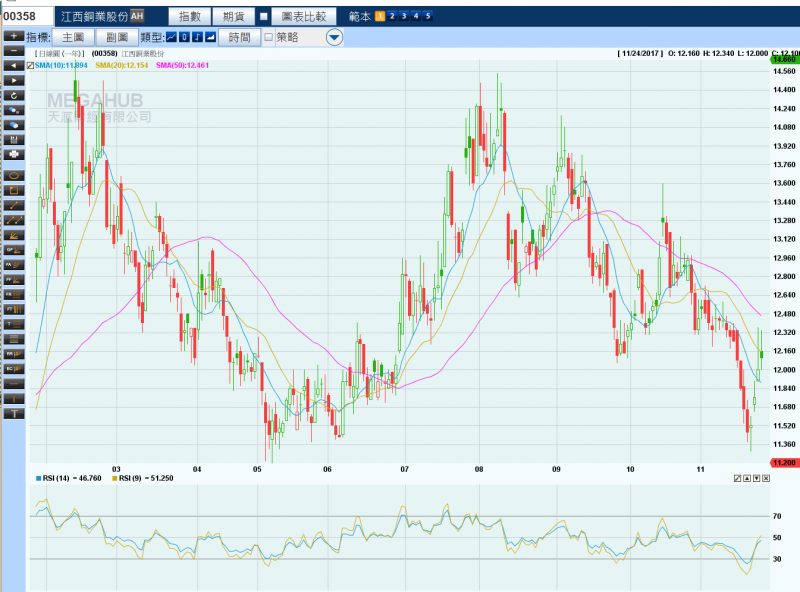Open the 時間 period selector

pyautogui.click(x=240, y=37)
